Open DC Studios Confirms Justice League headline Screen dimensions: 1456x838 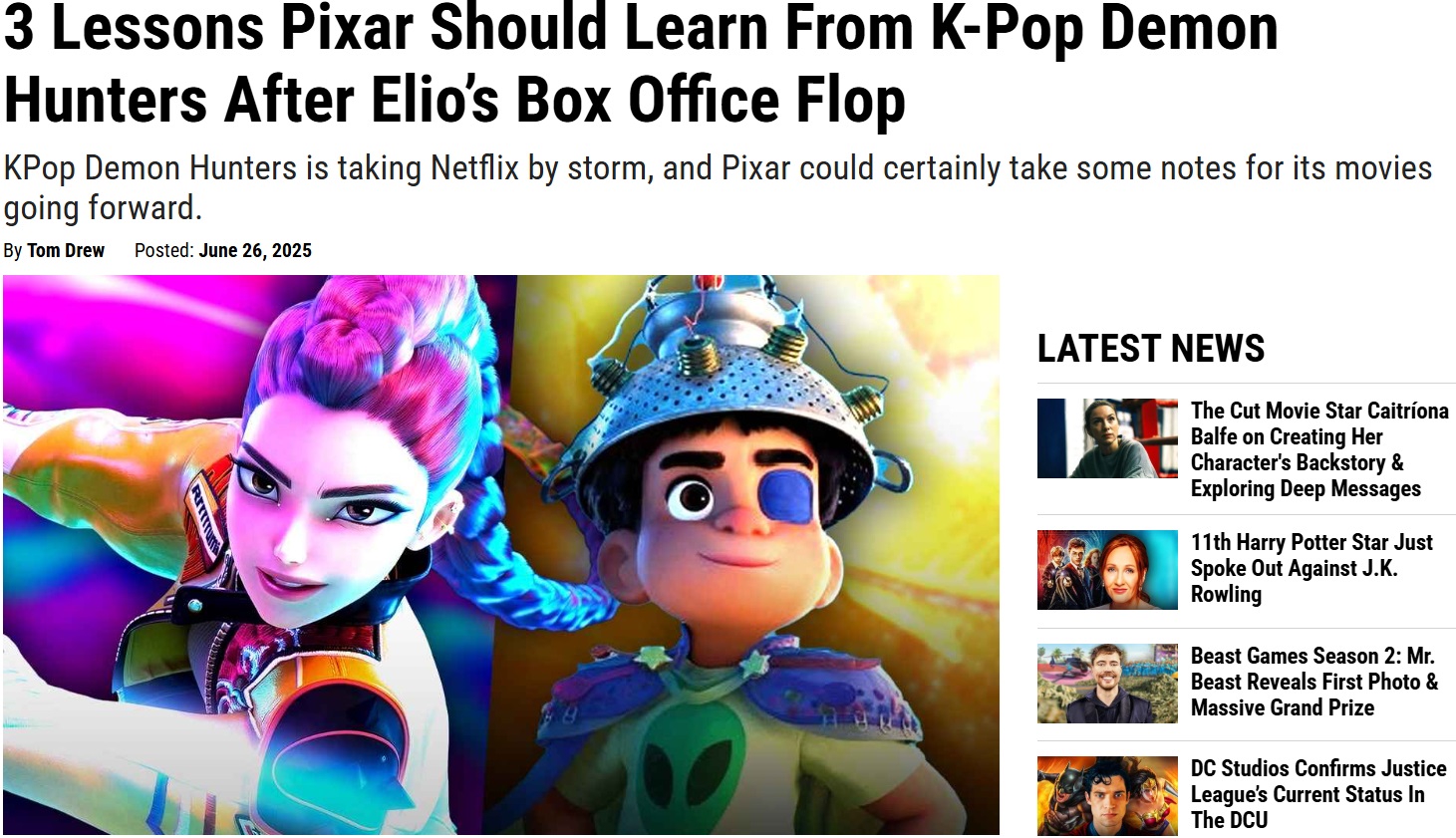point(1318,794)
